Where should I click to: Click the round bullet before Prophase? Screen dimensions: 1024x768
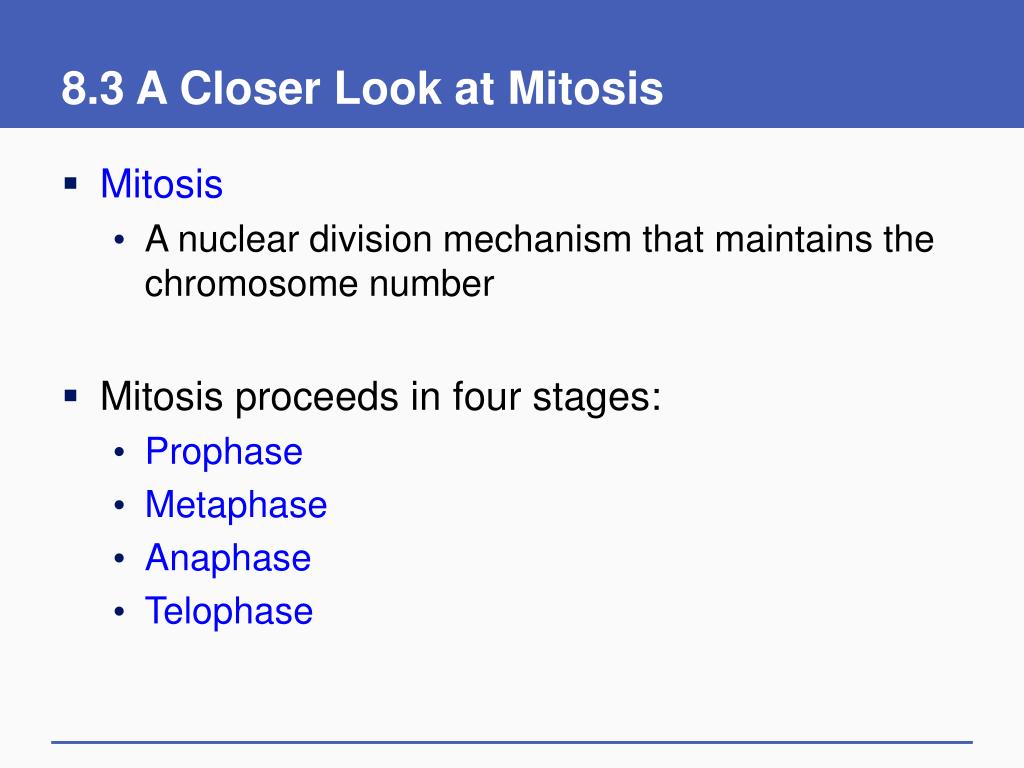[x=119, y=452]
